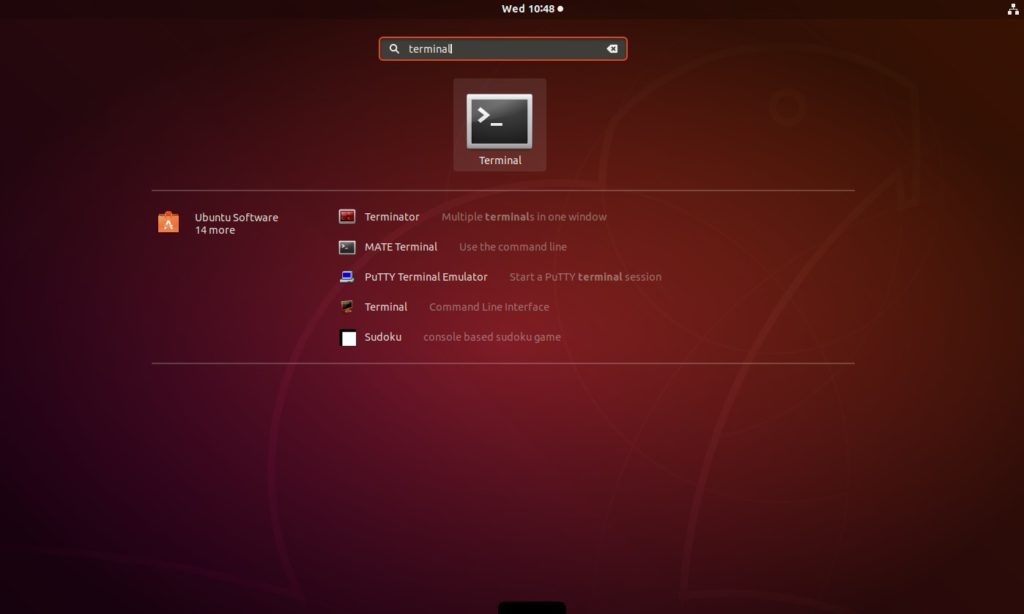Clear the search field with the backspace icon

tap(611, 48)
